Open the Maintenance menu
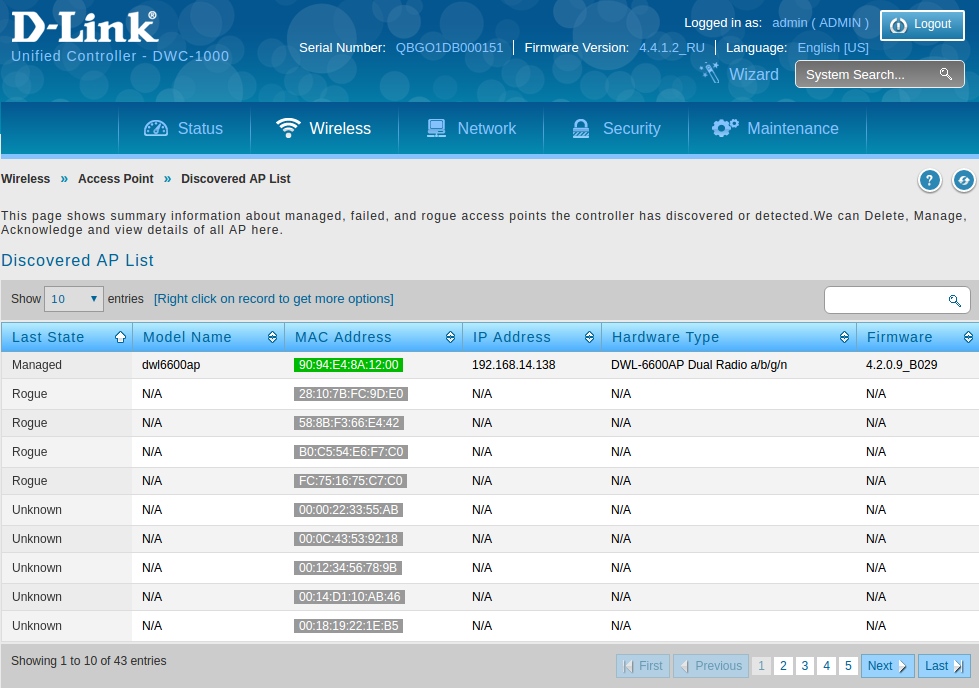The image size is (979, 688). [x=775, y=128]
